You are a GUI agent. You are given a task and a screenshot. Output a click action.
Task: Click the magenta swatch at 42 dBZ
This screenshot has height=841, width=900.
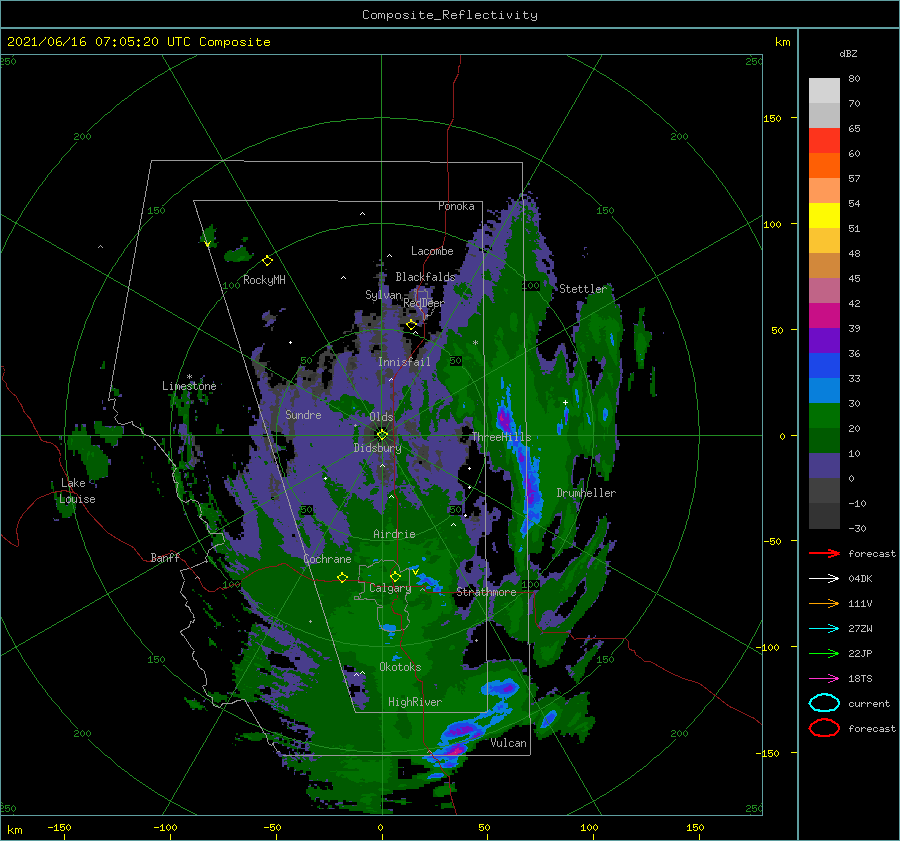pyautogui.click(x=824, y=315)
